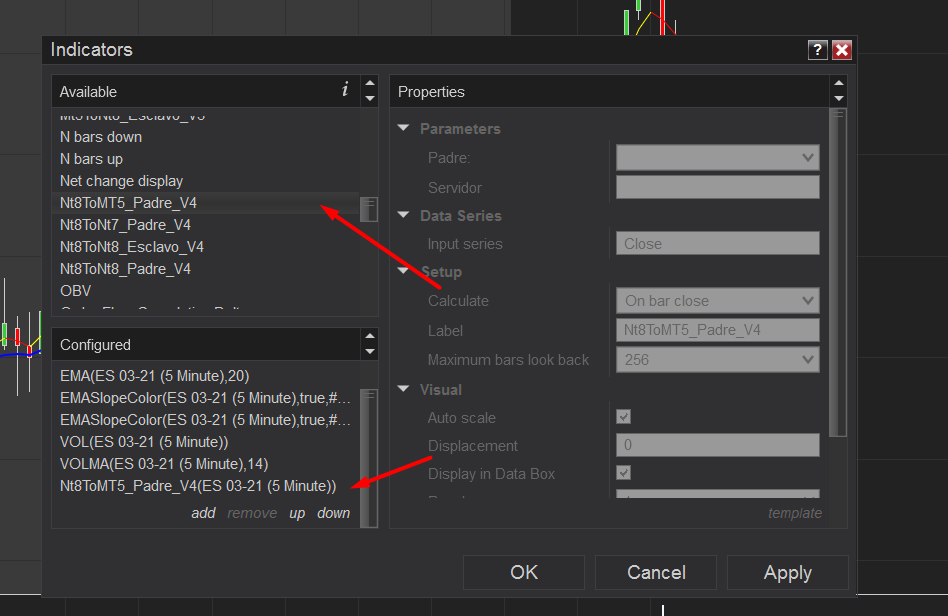The height and width of the screenshot is (616, 948).
Task: Open the Calculate dropdown
Action: [x=717, y=301]
